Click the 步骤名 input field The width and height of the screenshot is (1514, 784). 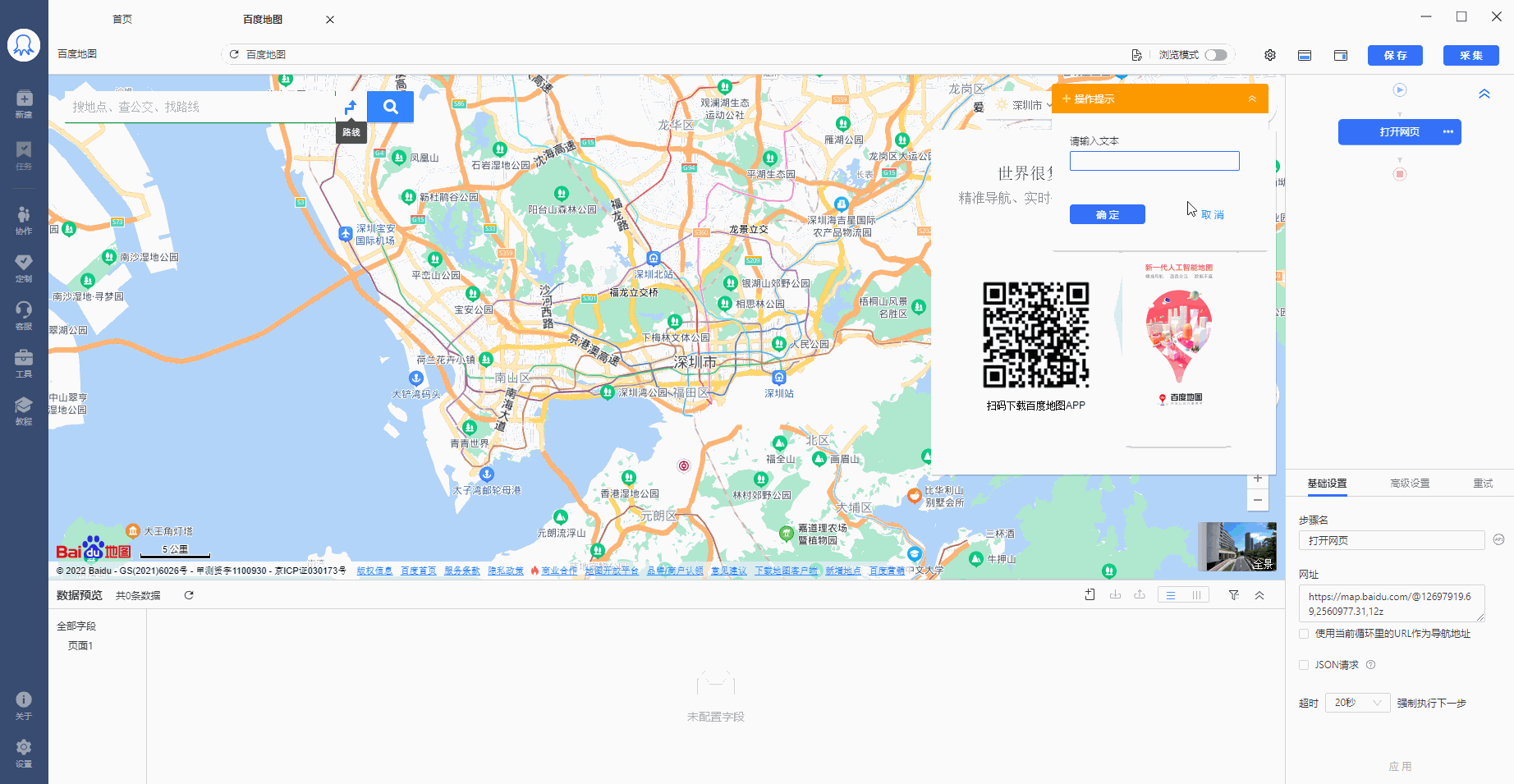click(x=1392, y=540)
